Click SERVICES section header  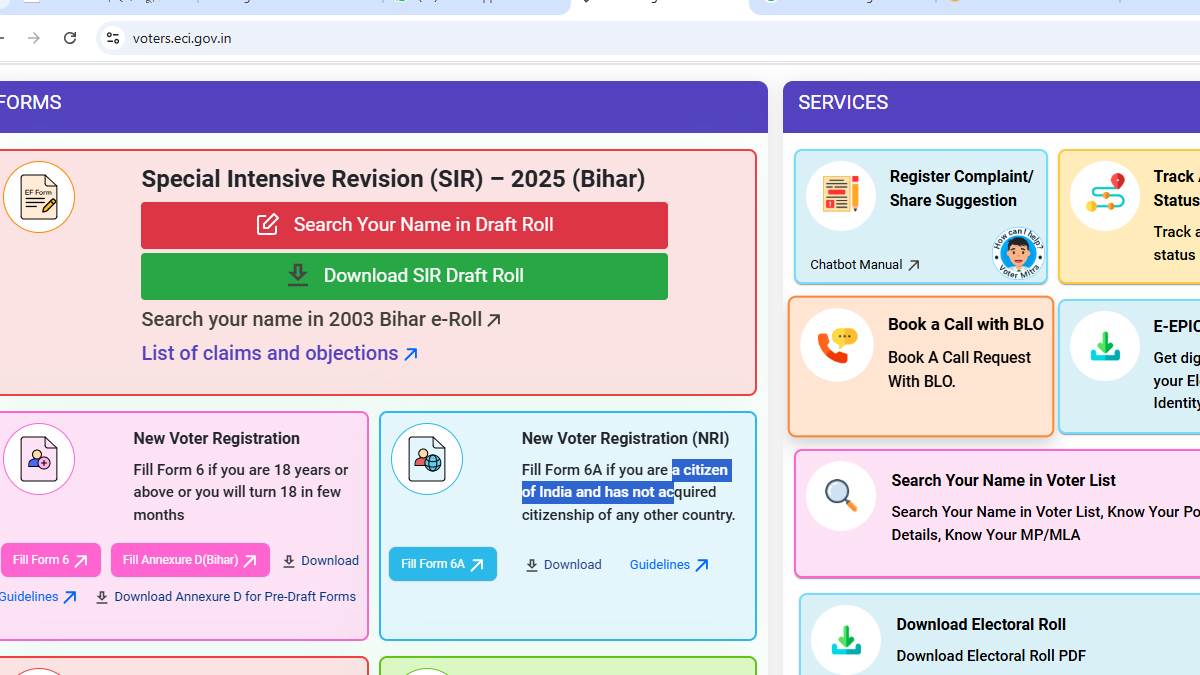click(x=843, y=103)
